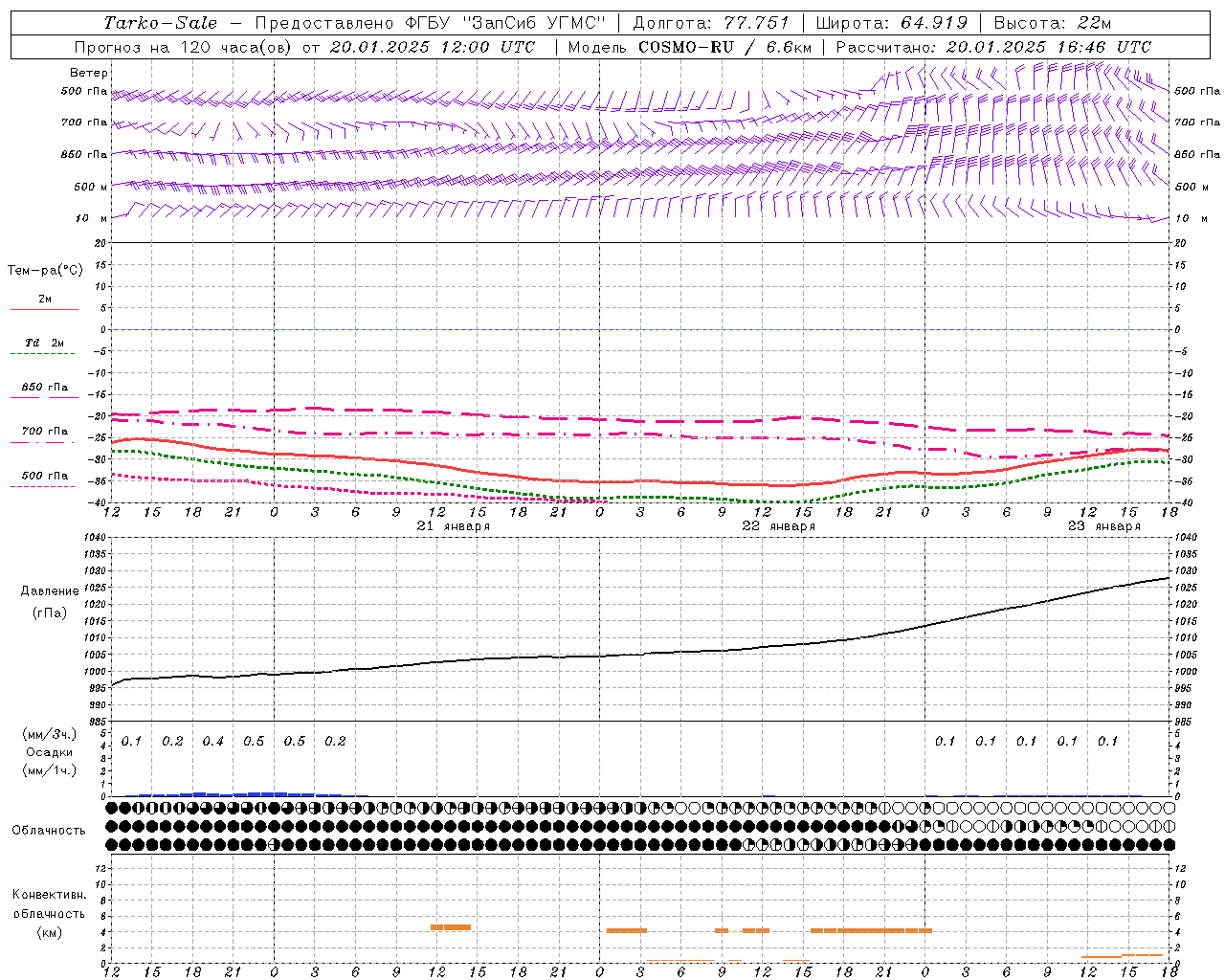Click the elevation label Высота: 22м
This screenshot has height=980, width=1225.
click(x=1053, y=23)
